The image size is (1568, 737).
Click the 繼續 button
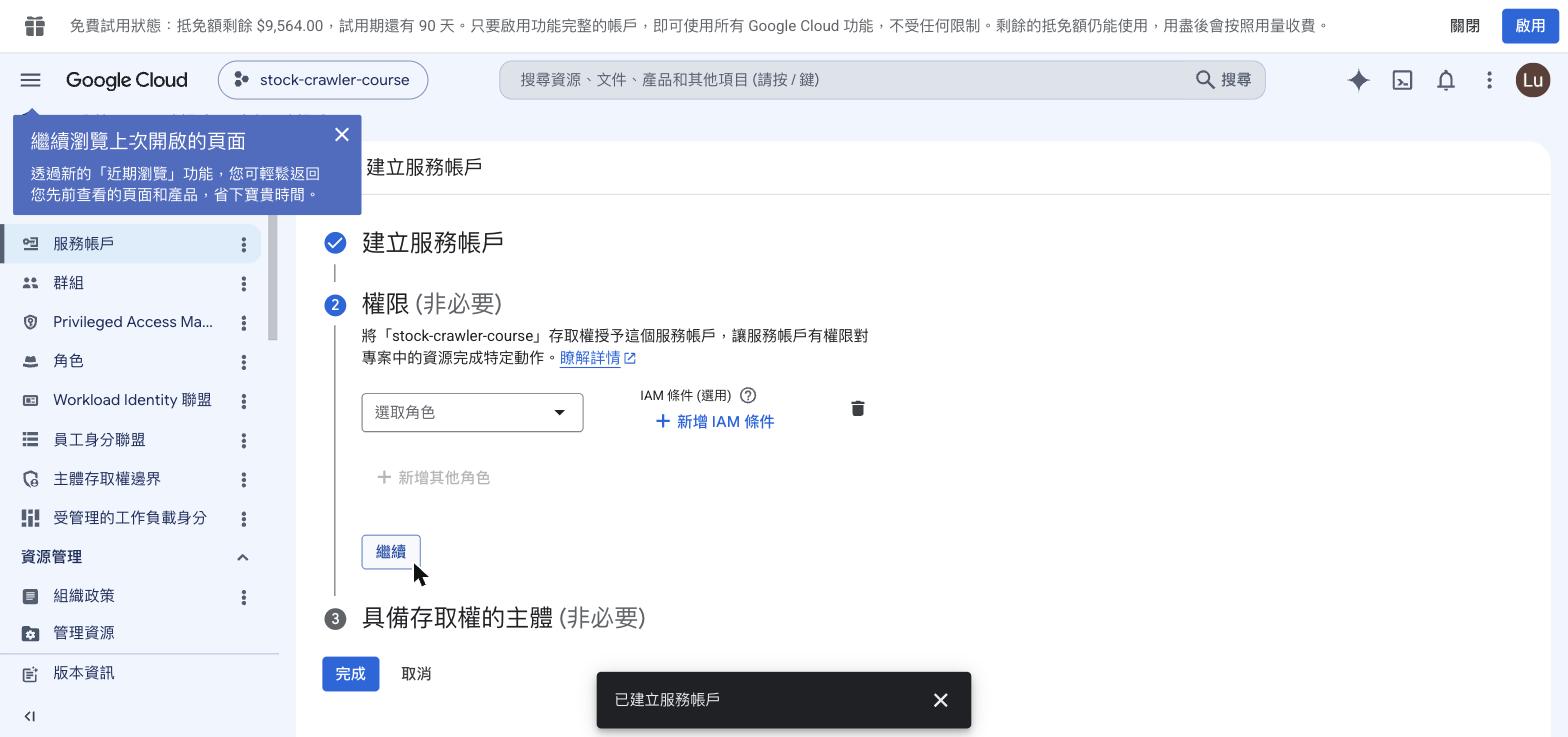point(391,552)
